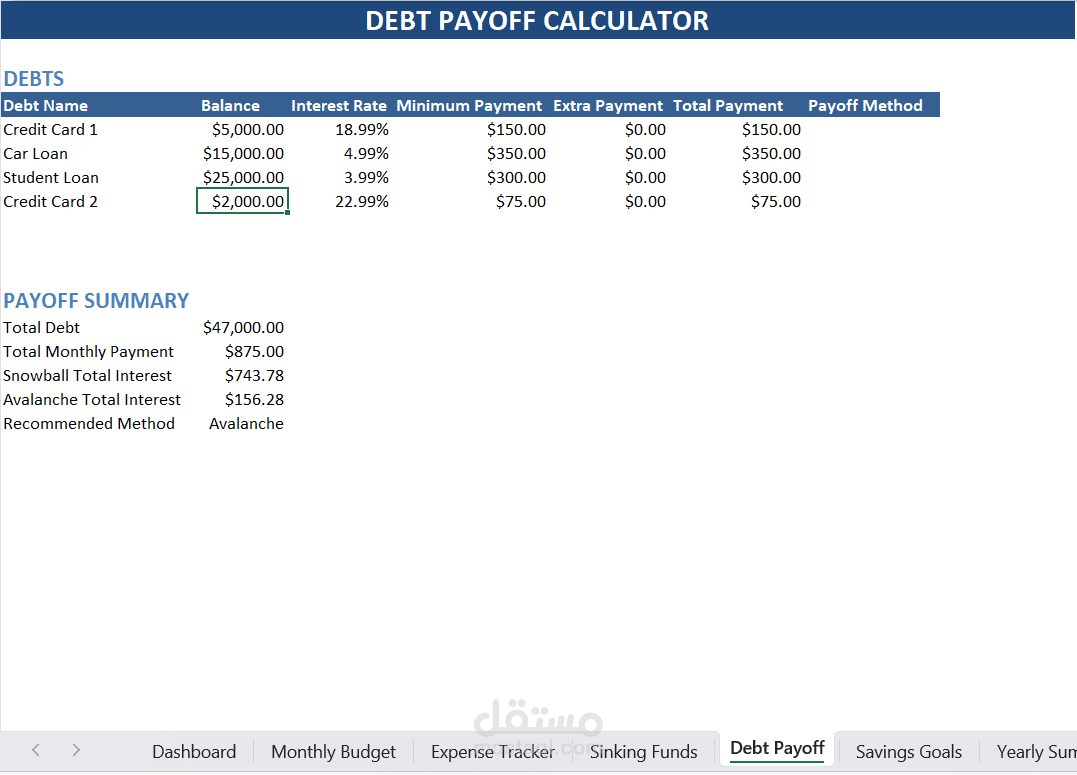Select Credit Card 1 minimum payment $150.00
Viewport: 1077px width, 775px height.
coord(517,130)
